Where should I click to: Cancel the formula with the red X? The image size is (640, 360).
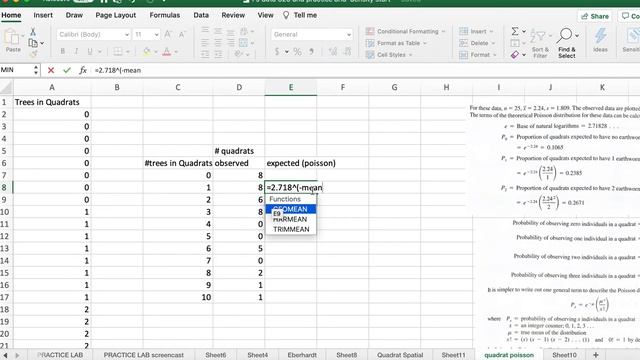click(51, 70)
